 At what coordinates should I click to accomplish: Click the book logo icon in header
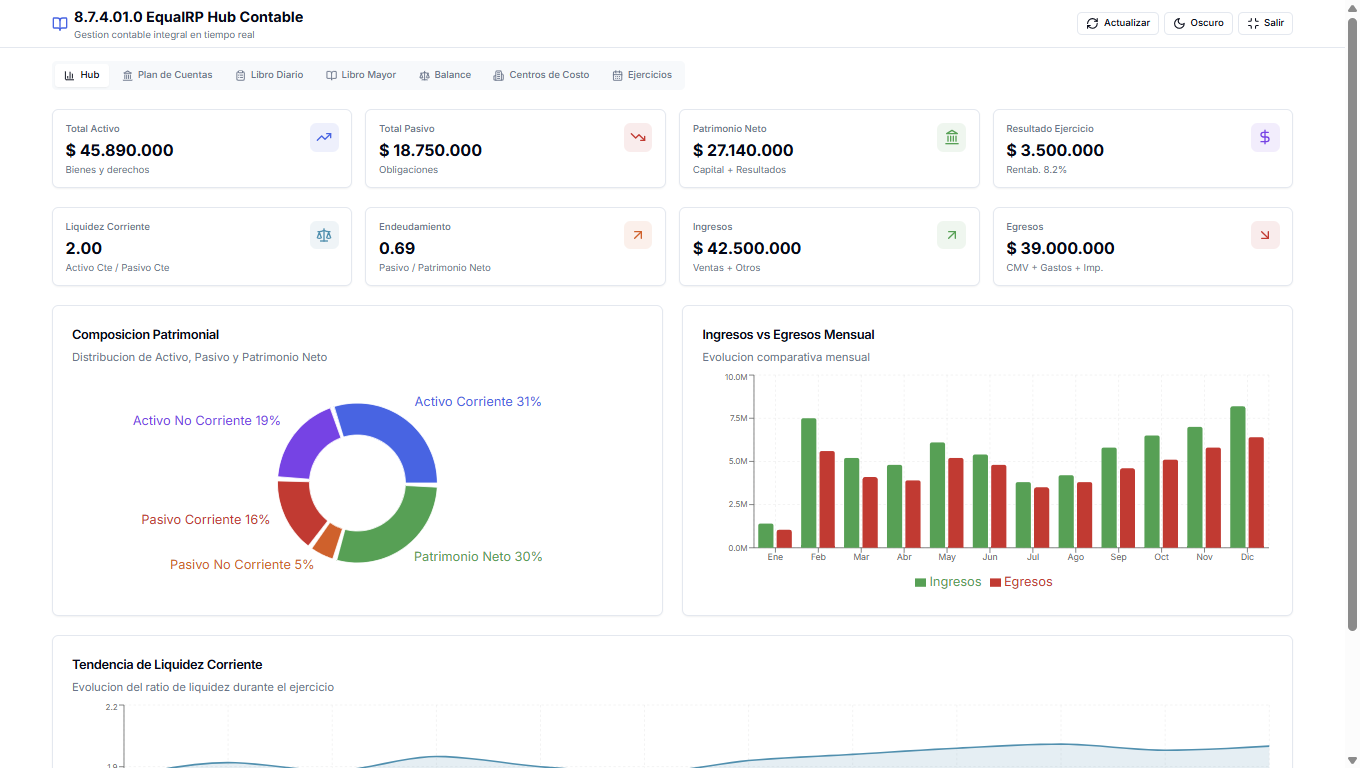pos(60,24)
